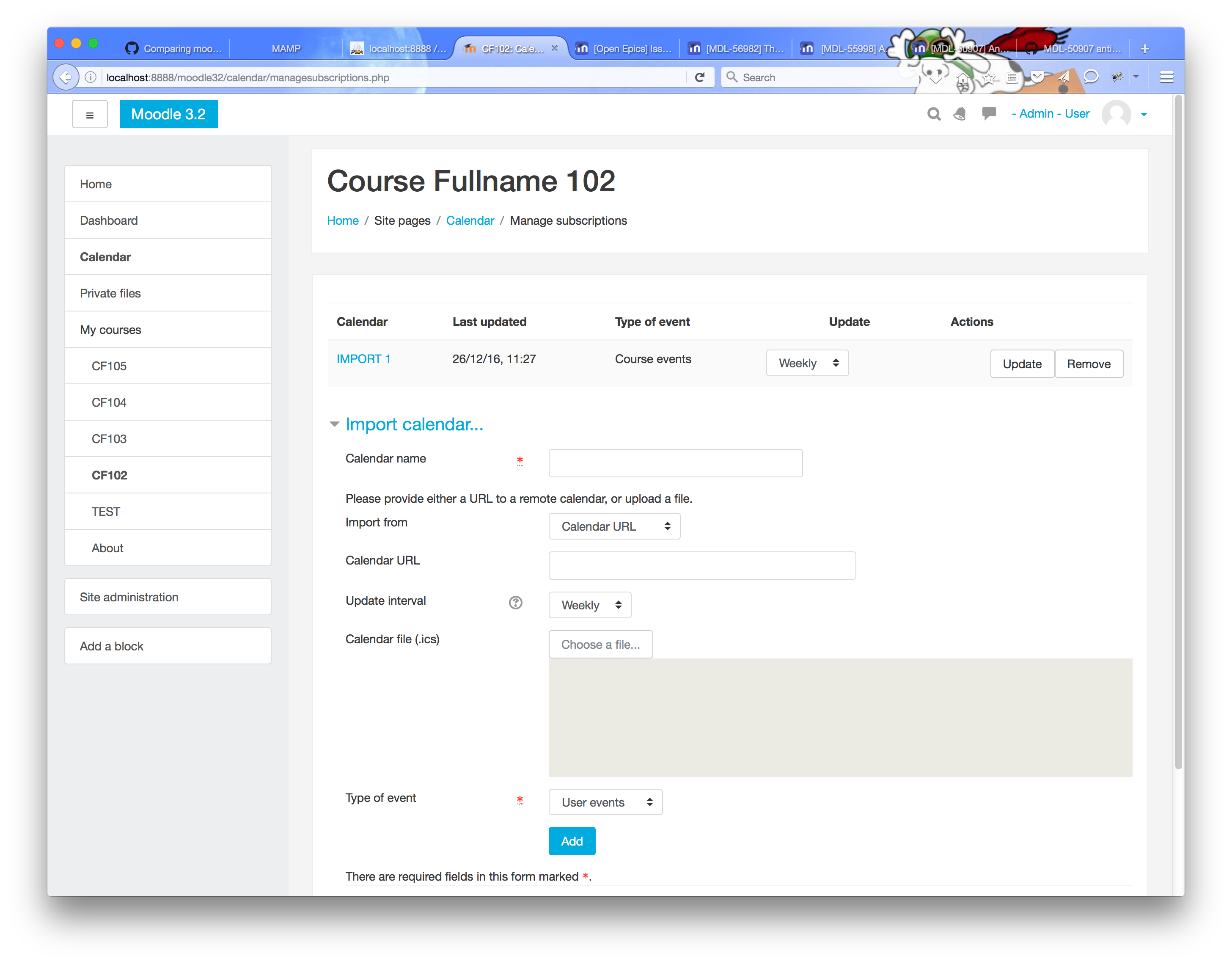Open the IMPORT 1 calendar link
This screenshot has width=1232, height=964.
[x=364, y=359]
